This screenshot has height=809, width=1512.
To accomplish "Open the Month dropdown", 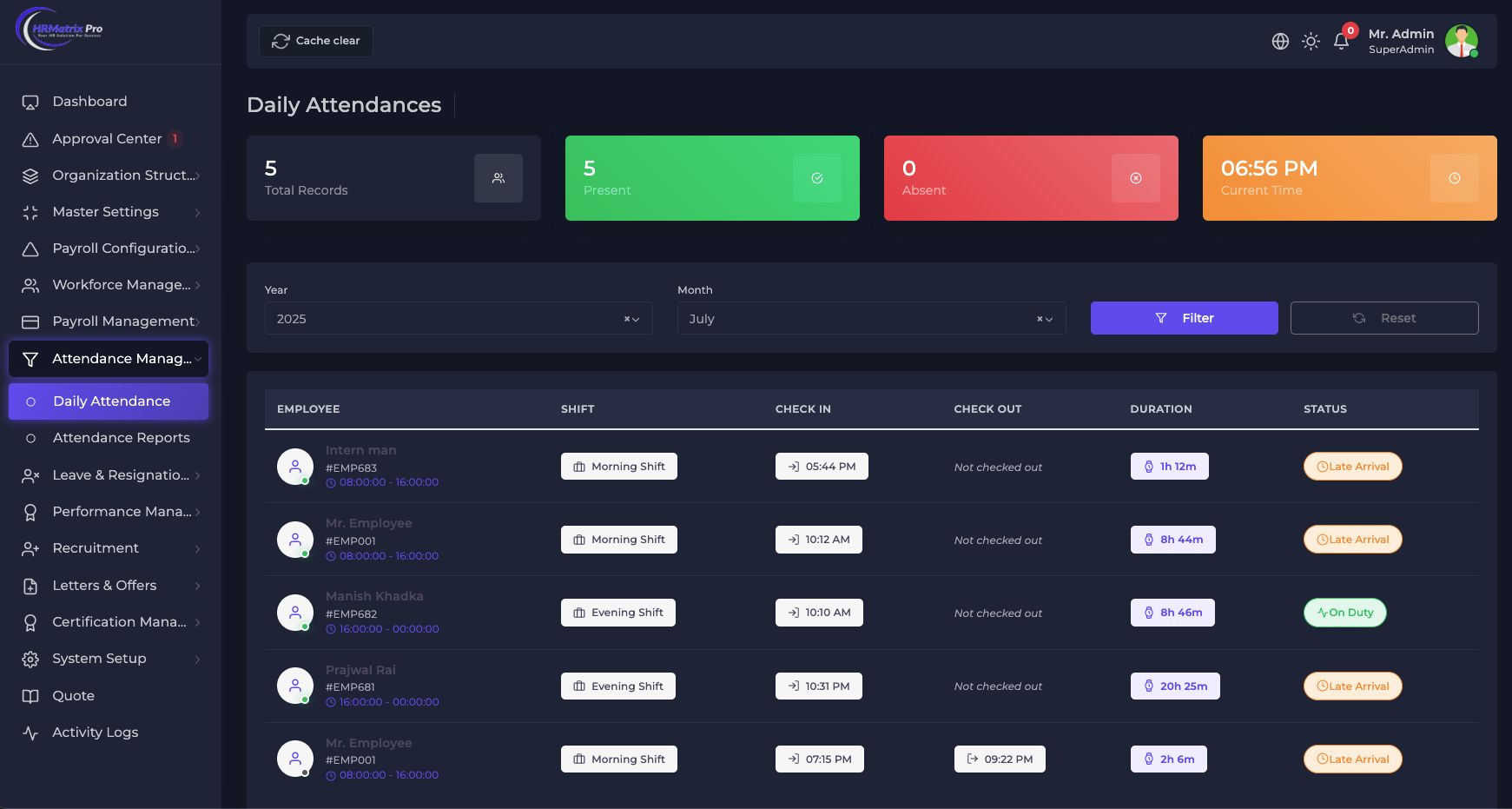I will point(871,319).
